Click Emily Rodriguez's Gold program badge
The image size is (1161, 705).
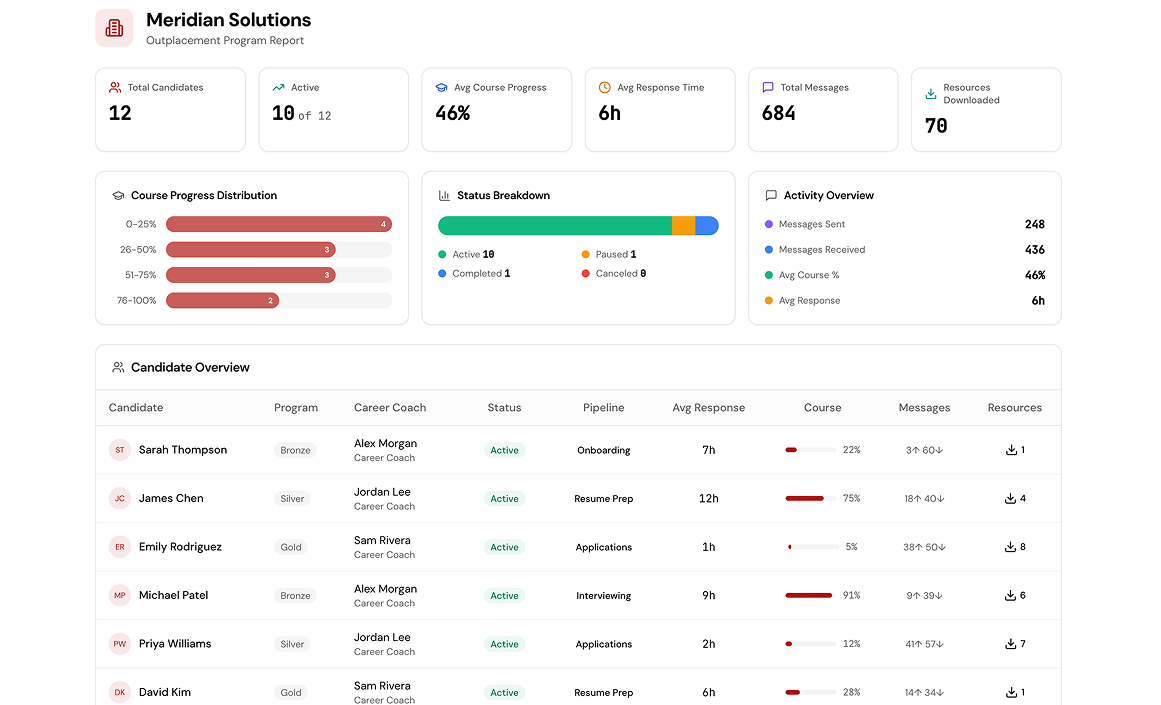pyautogui.click(x=291, y=547)
